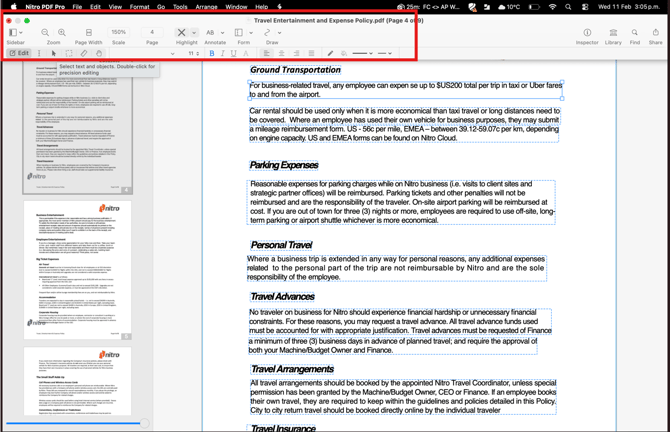Show the 10°C weather widget
Screen dimensions: 670x432
pyautogui.click(x=508, y=7)
